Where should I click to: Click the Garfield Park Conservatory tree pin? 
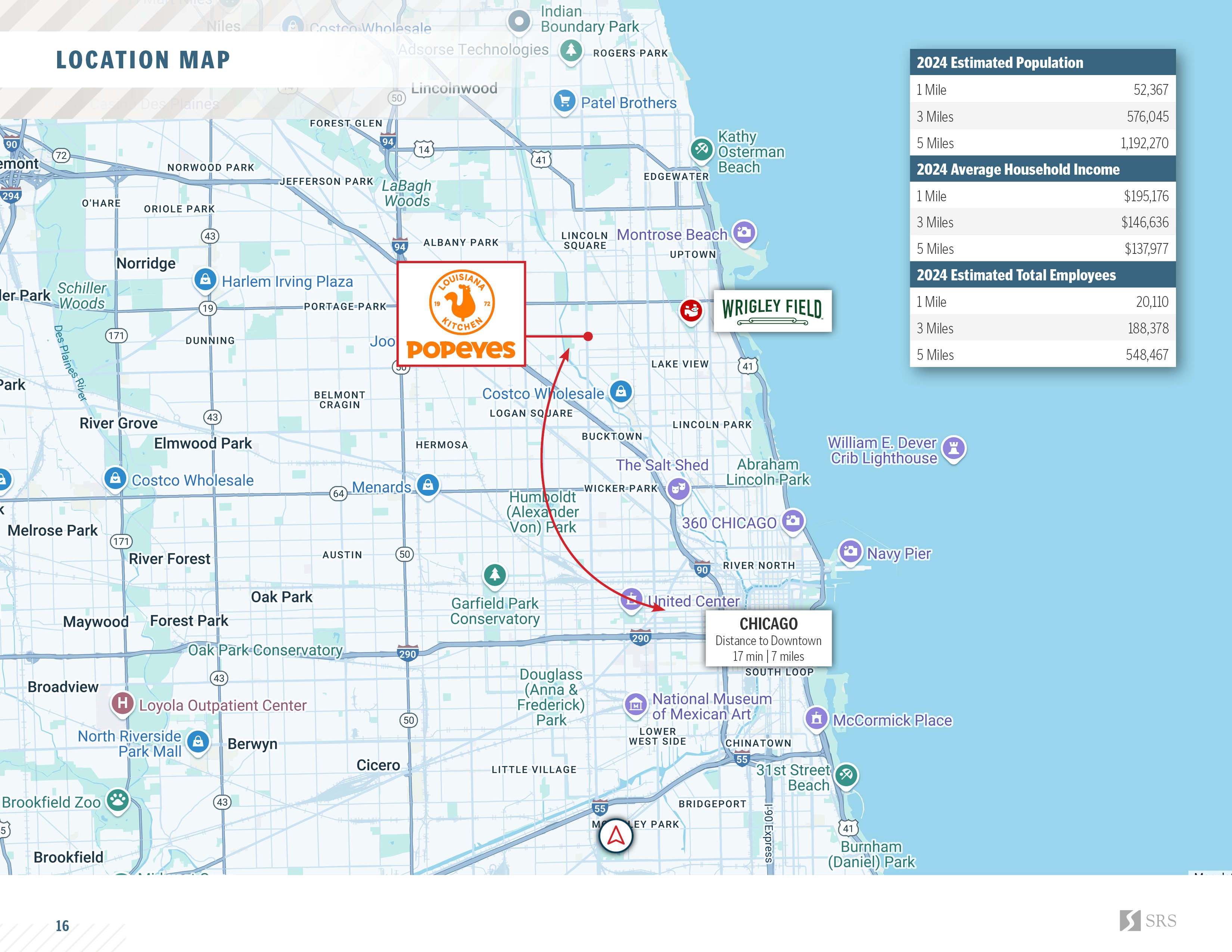[495, 576]
